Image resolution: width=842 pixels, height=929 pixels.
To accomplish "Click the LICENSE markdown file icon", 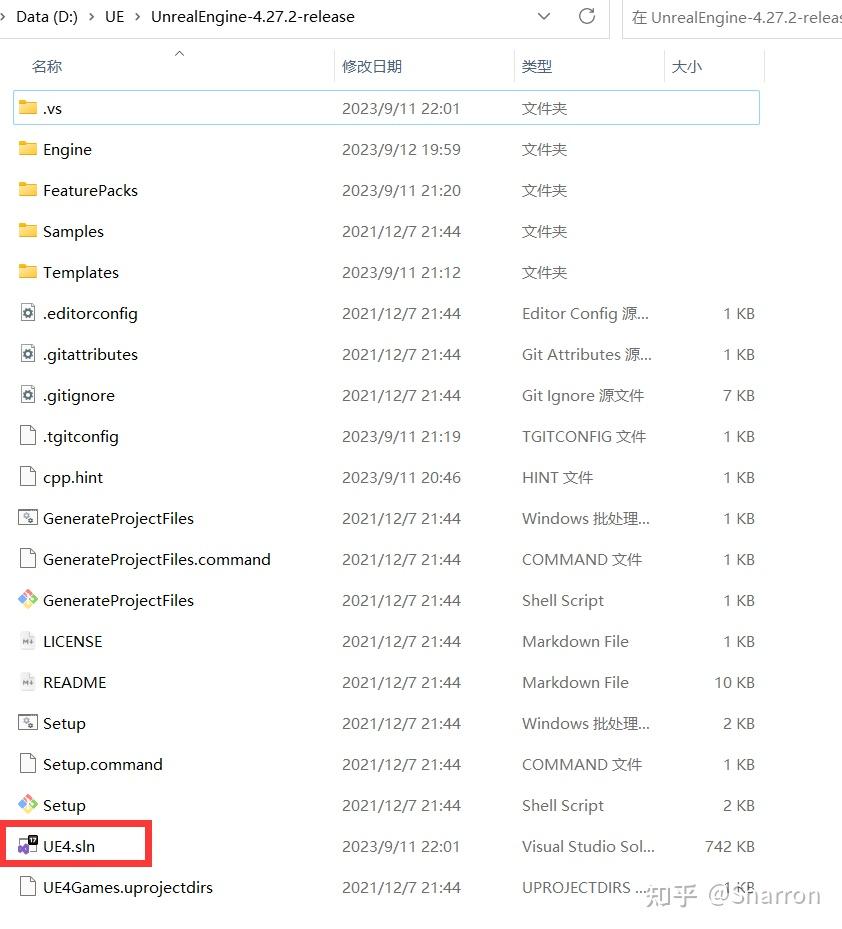I will pyautogui.click(x=28, y=640).
